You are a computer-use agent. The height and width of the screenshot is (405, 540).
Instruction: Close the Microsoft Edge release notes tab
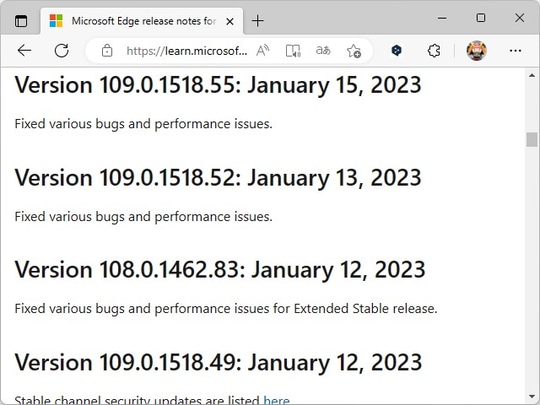pos(230,21)
